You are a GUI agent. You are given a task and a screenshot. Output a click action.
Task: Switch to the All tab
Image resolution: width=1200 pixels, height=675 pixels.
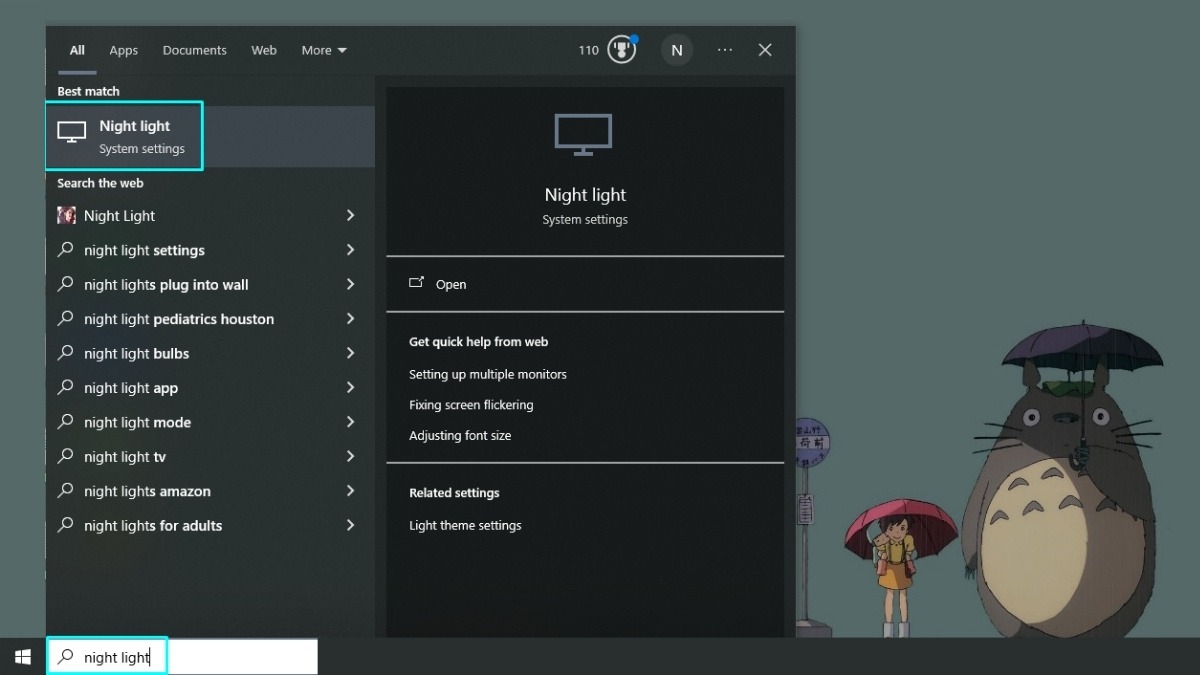pos(77,50)
